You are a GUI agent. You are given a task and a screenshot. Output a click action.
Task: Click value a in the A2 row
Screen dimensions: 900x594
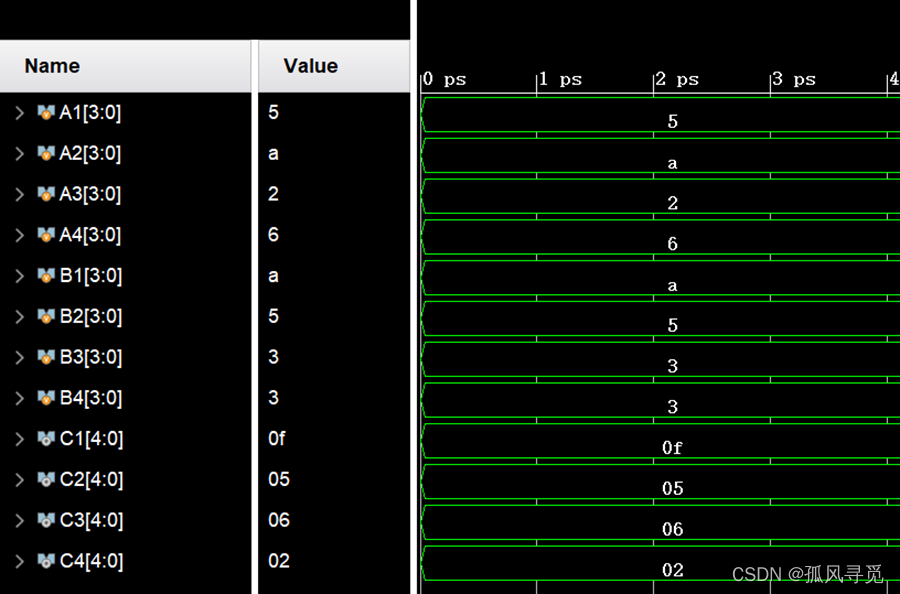pos(273,154)
